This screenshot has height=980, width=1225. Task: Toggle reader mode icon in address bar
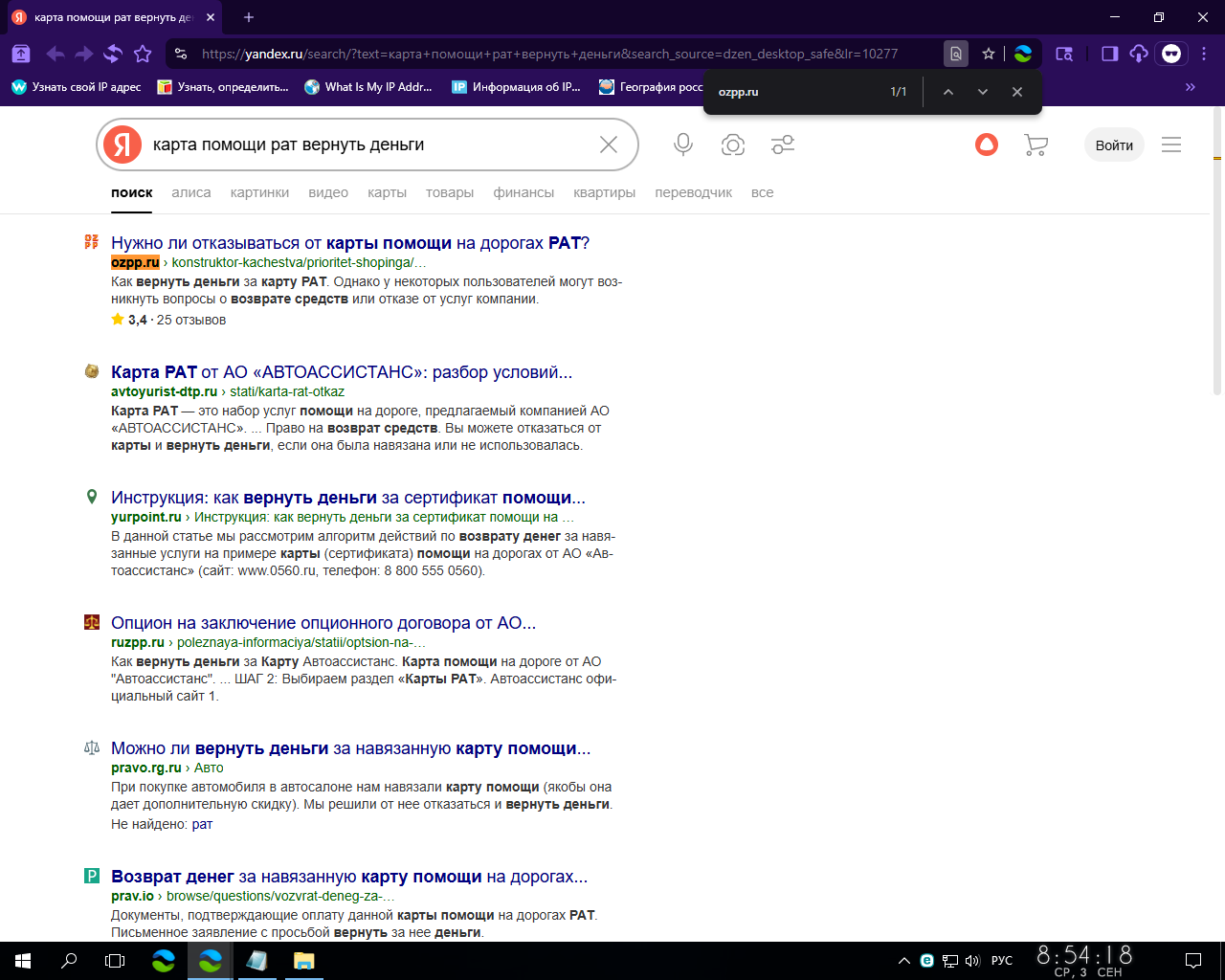(x=956, y=54)
